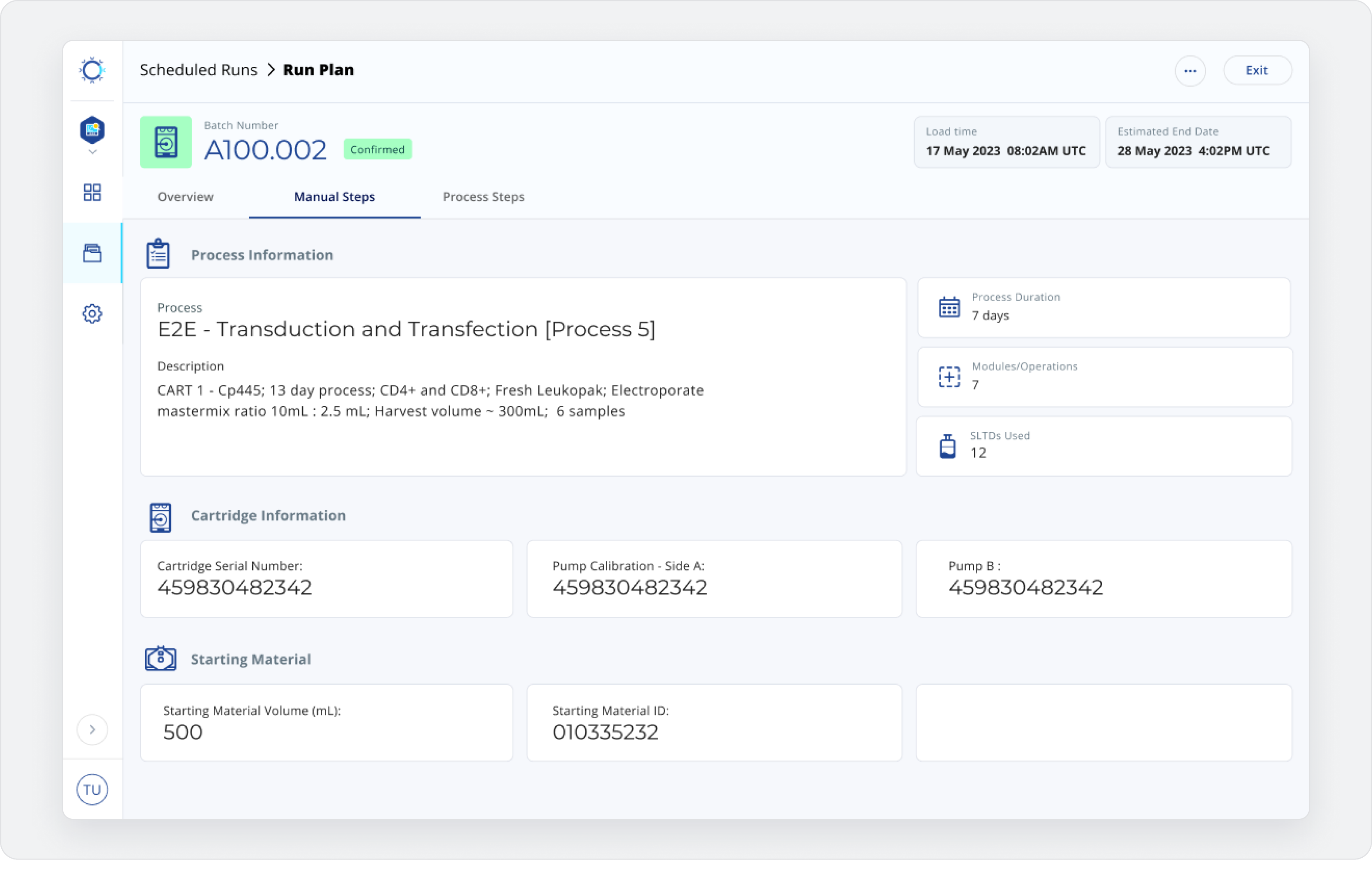
Task: Open settings gear in the sidebar
Action: 92,314
